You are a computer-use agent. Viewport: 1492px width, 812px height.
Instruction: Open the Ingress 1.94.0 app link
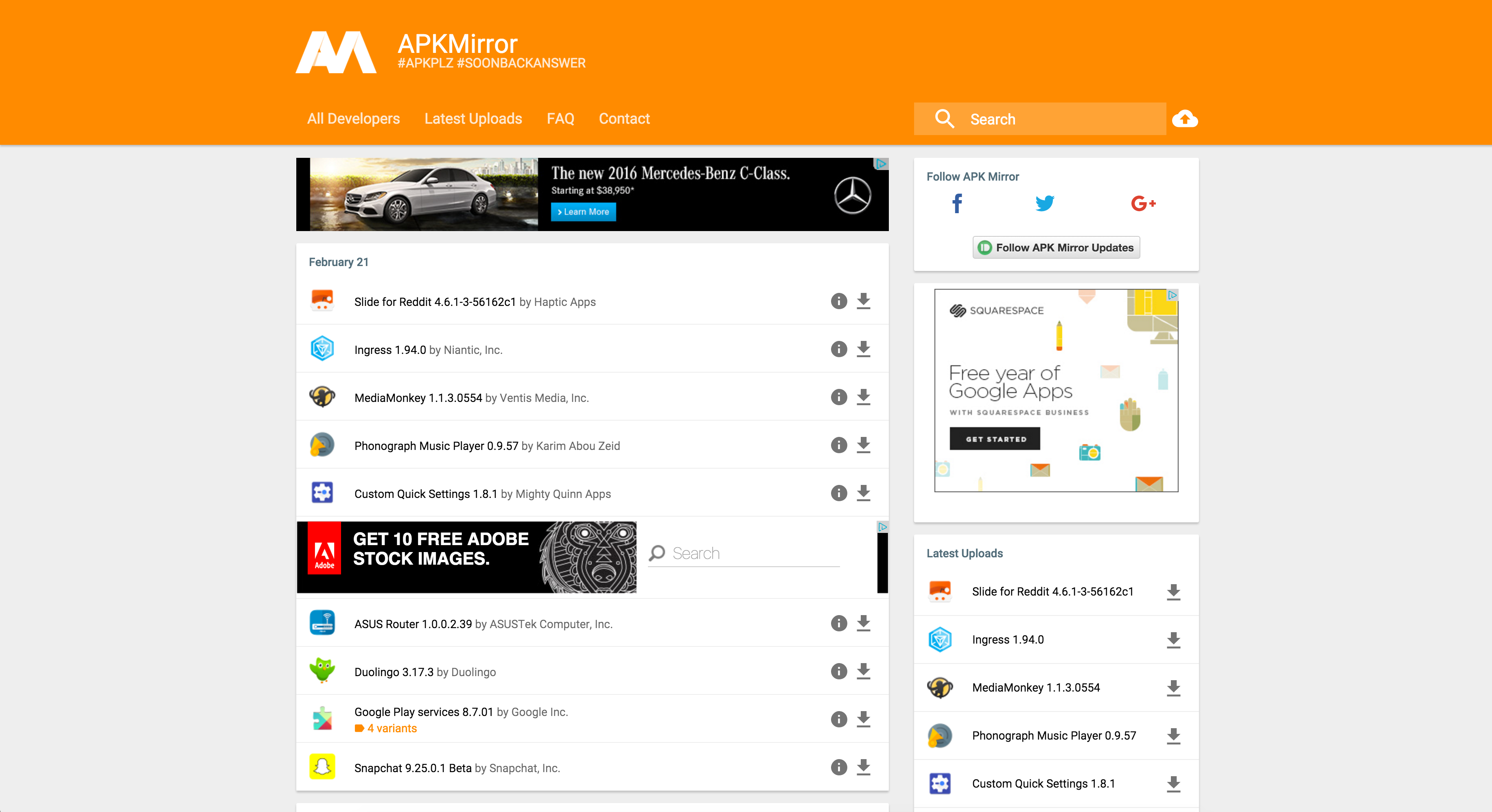390,349
